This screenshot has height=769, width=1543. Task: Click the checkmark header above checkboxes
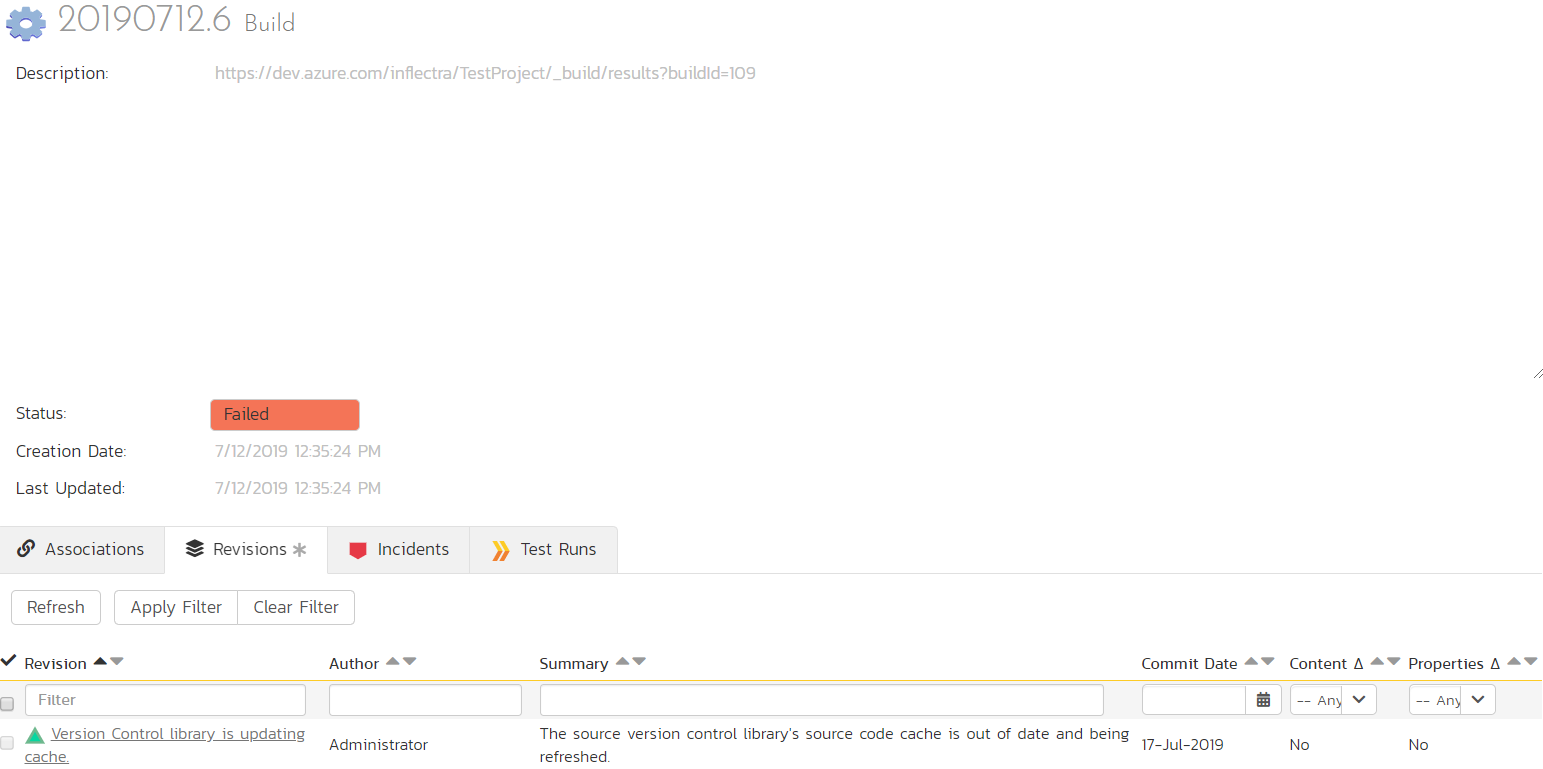[x=9, y=661]
